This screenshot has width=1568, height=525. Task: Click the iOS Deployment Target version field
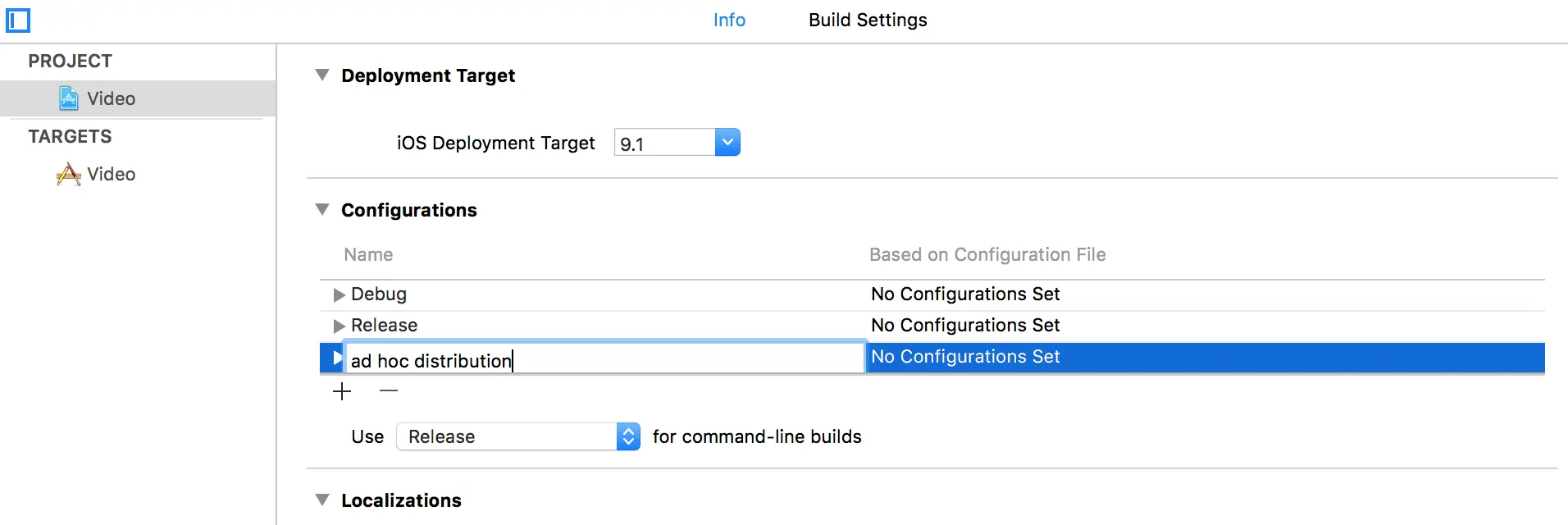(x=664, y=144)
